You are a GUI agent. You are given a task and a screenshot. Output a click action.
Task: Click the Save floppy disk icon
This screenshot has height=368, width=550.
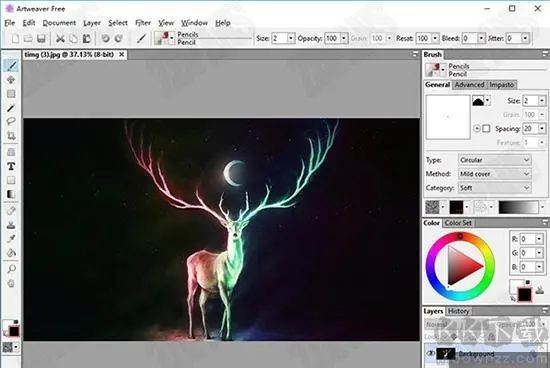click(41, 38)
